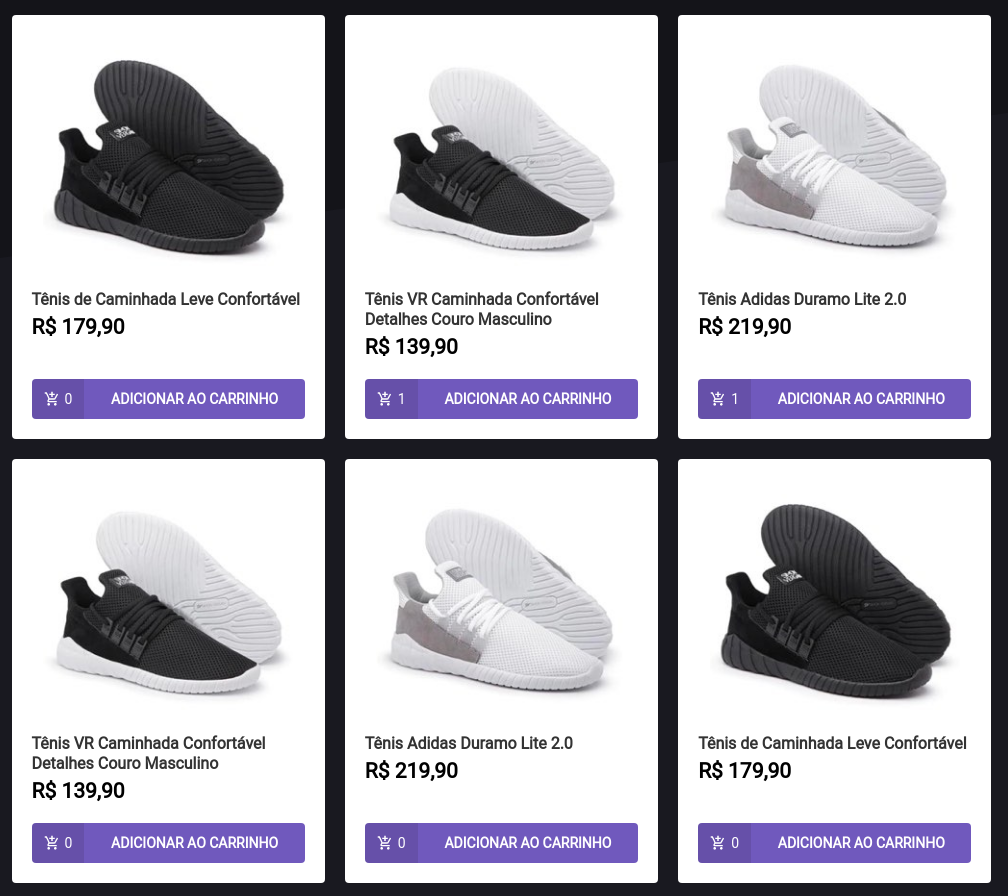Image resolution: width=1008 pixels, height=896 pixels.
Task: Click ADICIONAR AO CARRINHO on bottom-right black sneaker card
Action: click(x=859, y=842)
